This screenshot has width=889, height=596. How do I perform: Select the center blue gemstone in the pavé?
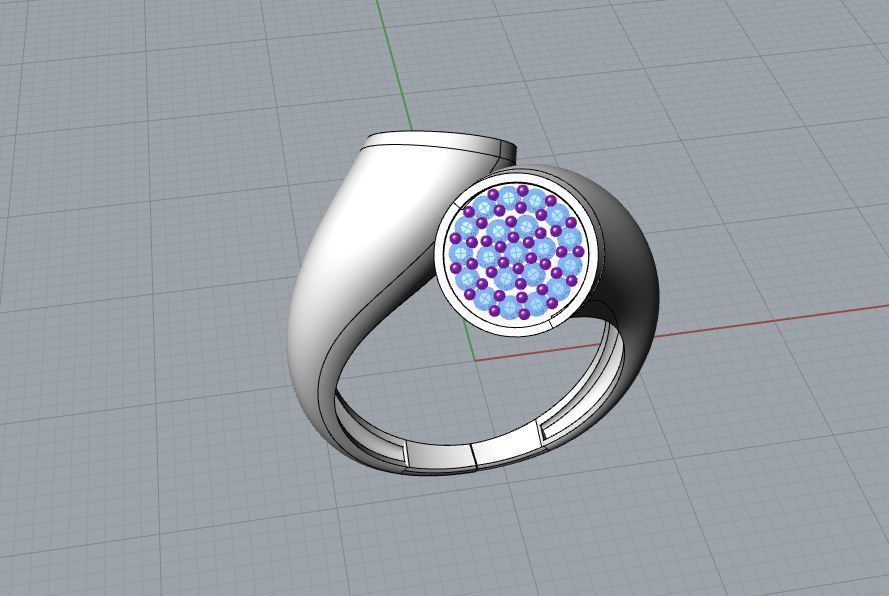pos(516,252)
